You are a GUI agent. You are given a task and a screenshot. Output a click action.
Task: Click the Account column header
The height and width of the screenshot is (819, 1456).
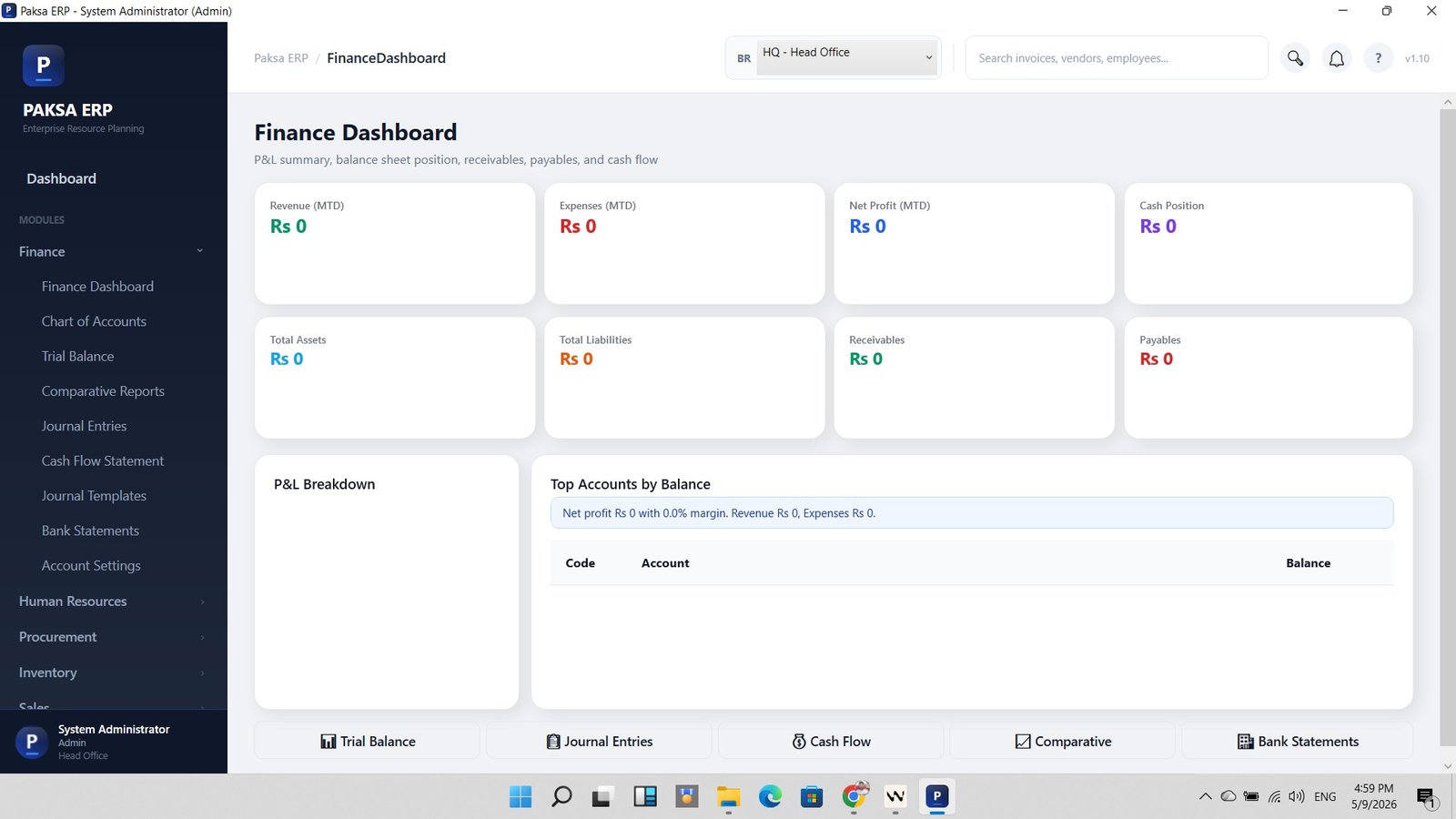coord(665,563)
